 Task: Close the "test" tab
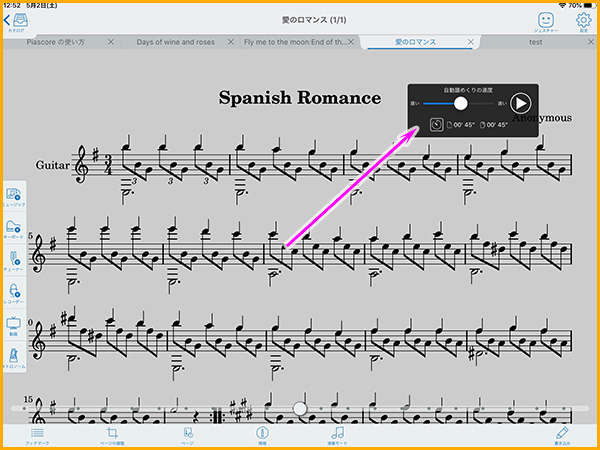pyautogui.click(x=591, y=42)
